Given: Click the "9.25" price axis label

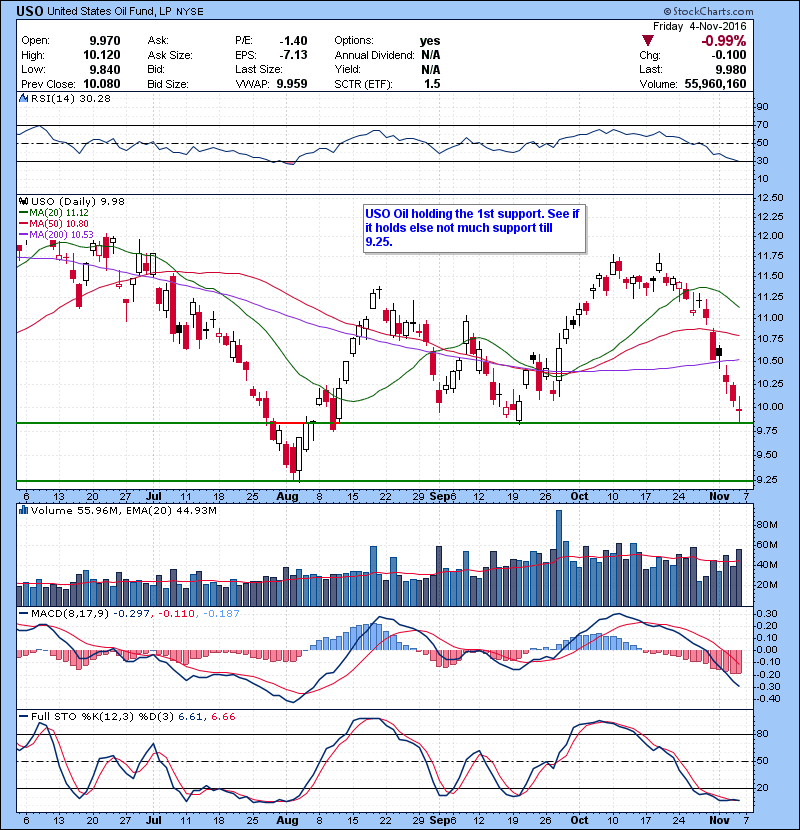Looking at the screenshot, I should coord(767,480).
